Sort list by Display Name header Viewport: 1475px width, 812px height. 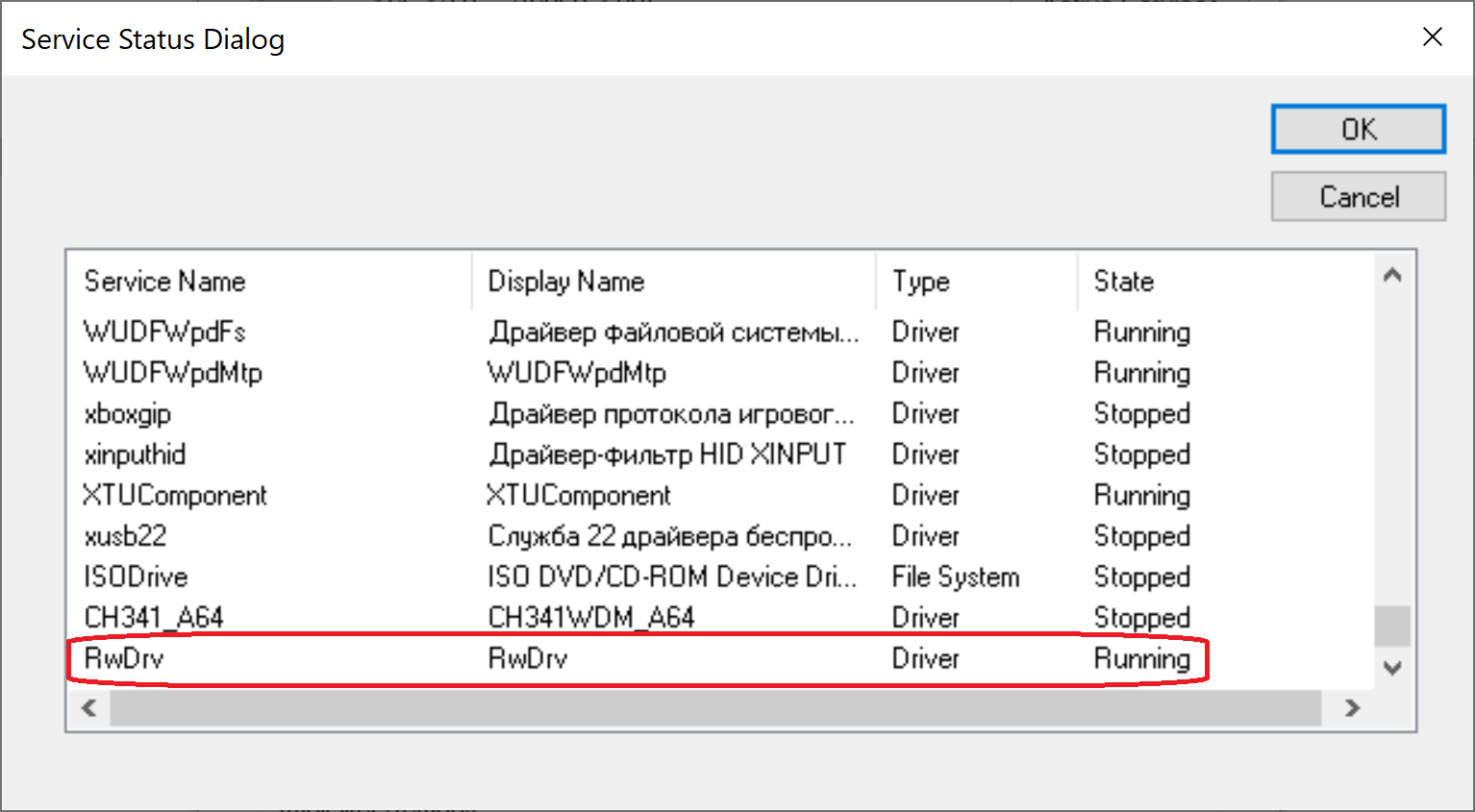pyautogui.click(x=566, y=282)
